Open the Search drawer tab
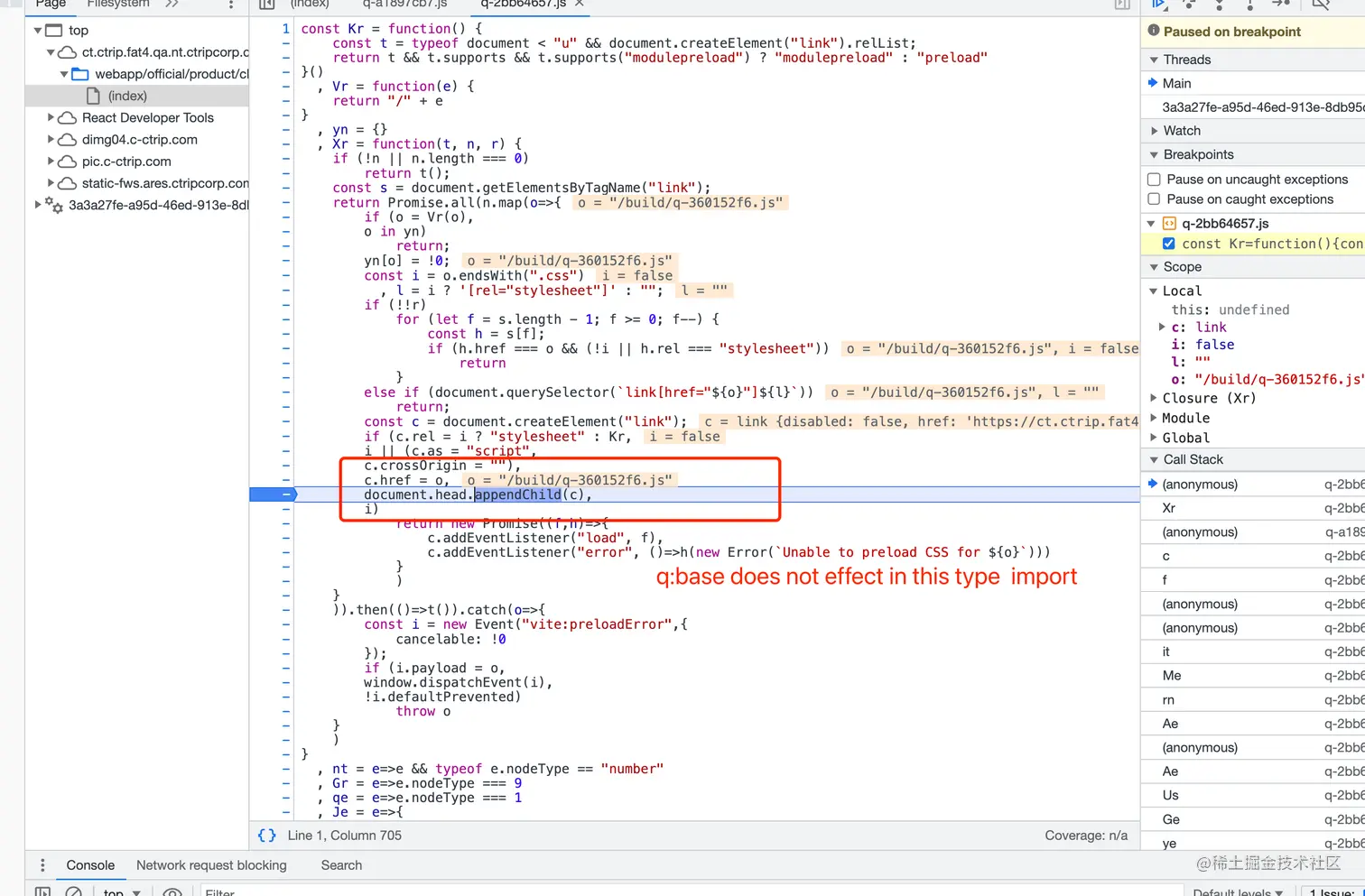The image size is (1365, 896). (x=341, y=865)
